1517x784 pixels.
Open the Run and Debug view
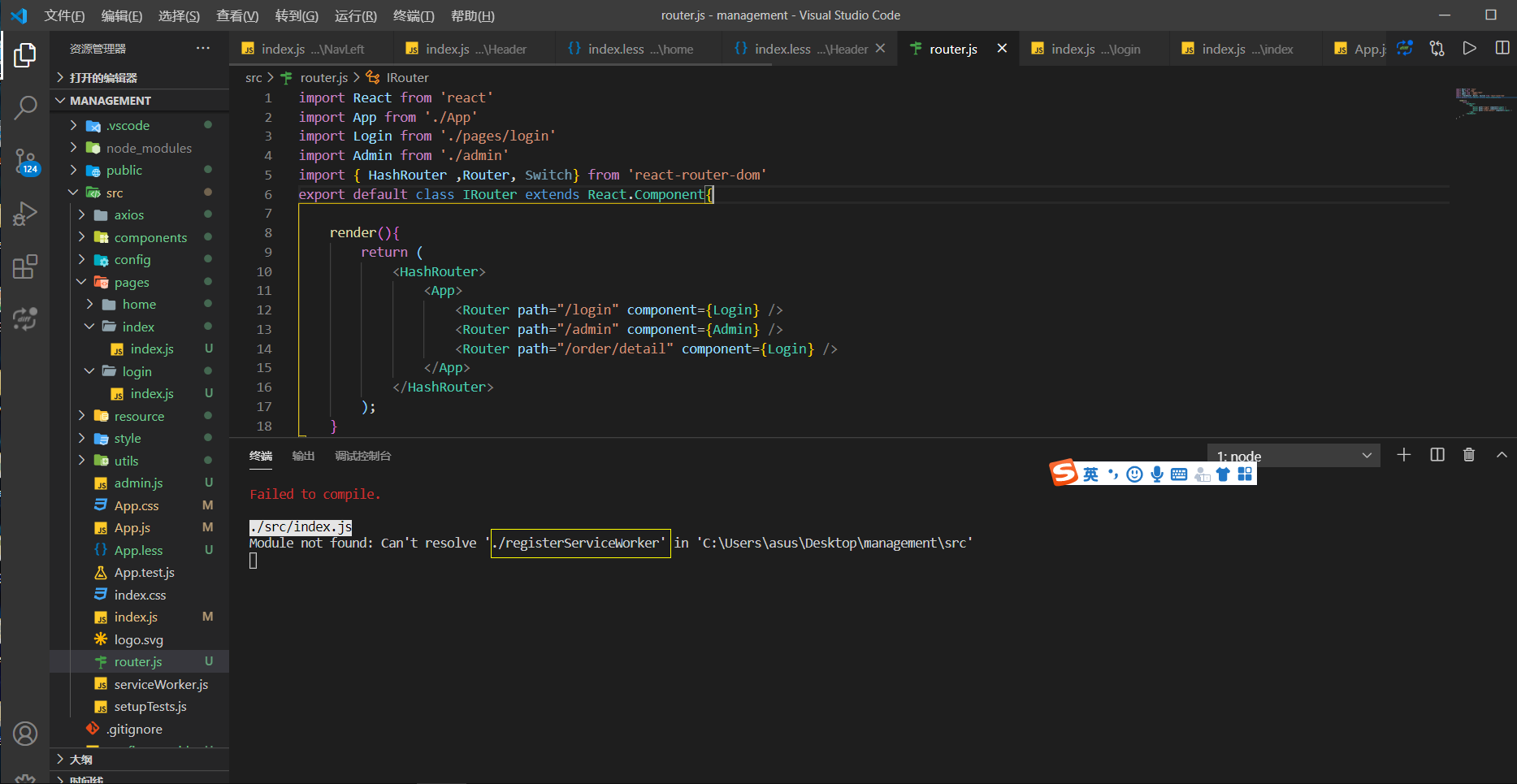click(x=25, y=214)
